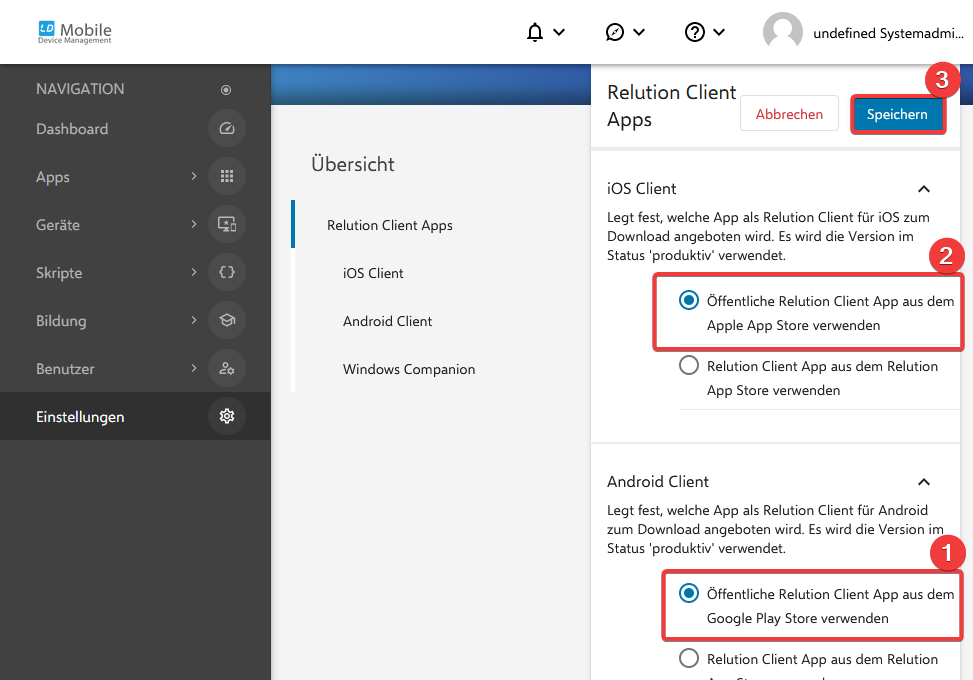
Task: Select public Google Play Store client option
Action: pos(688,593)
